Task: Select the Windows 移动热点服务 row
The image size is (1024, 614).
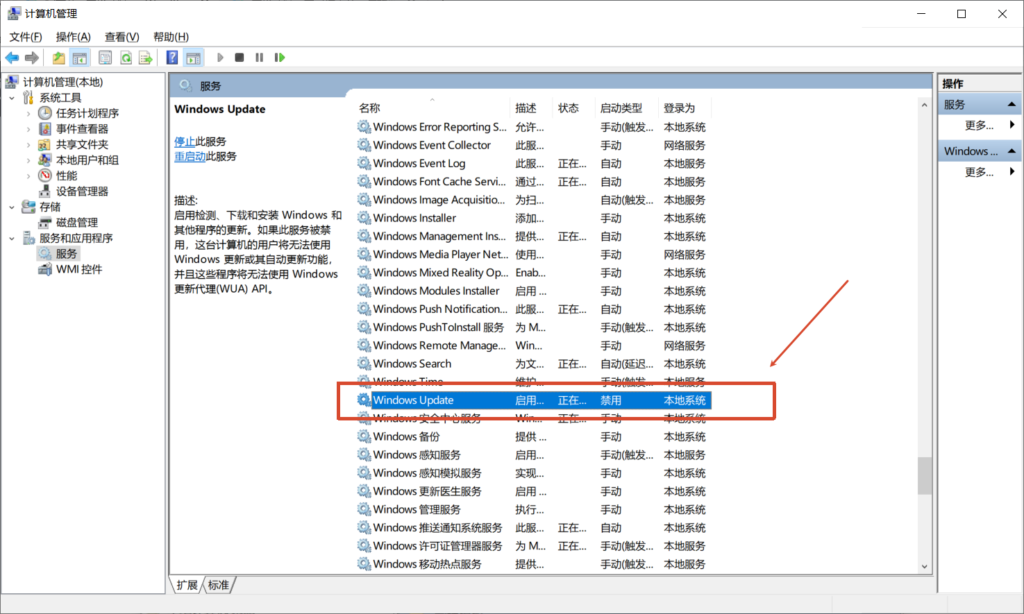Action: click(534, 564)
